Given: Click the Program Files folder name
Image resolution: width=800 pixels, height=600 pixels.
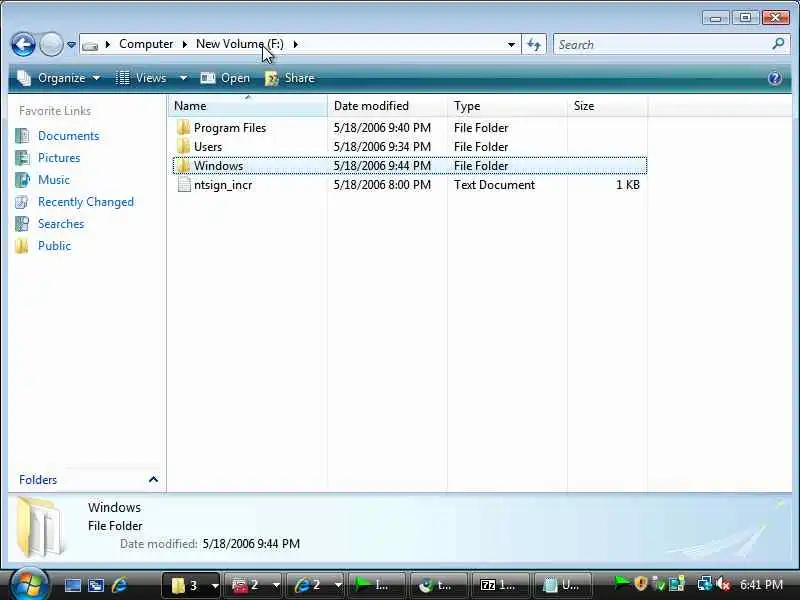Looking at the screenshot, I should pos(230,128).
